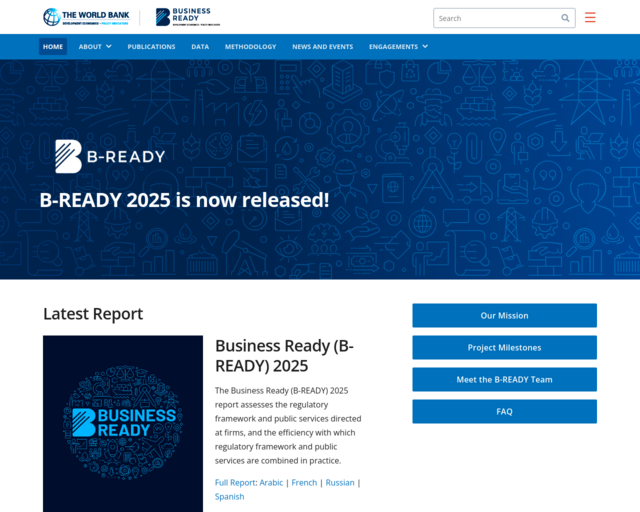Viewport: 640px width, 512px height.
Task: Open the About menu item
Action: pos(90,47)
